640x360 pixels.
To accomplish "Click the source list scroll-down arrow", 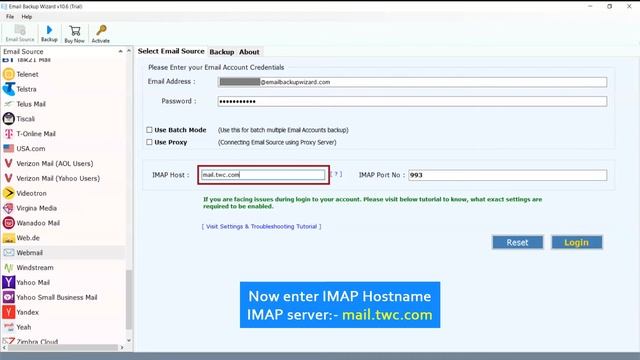I will pyautogui.click(x=129, y=340).
